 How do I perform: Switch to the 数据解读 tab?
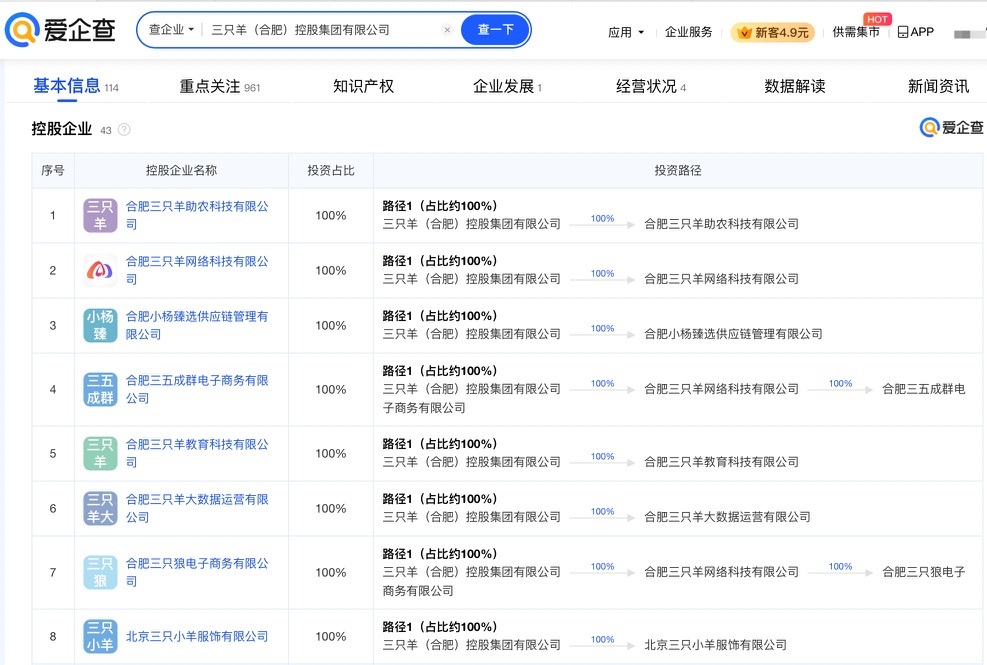[x=794, y=86]
